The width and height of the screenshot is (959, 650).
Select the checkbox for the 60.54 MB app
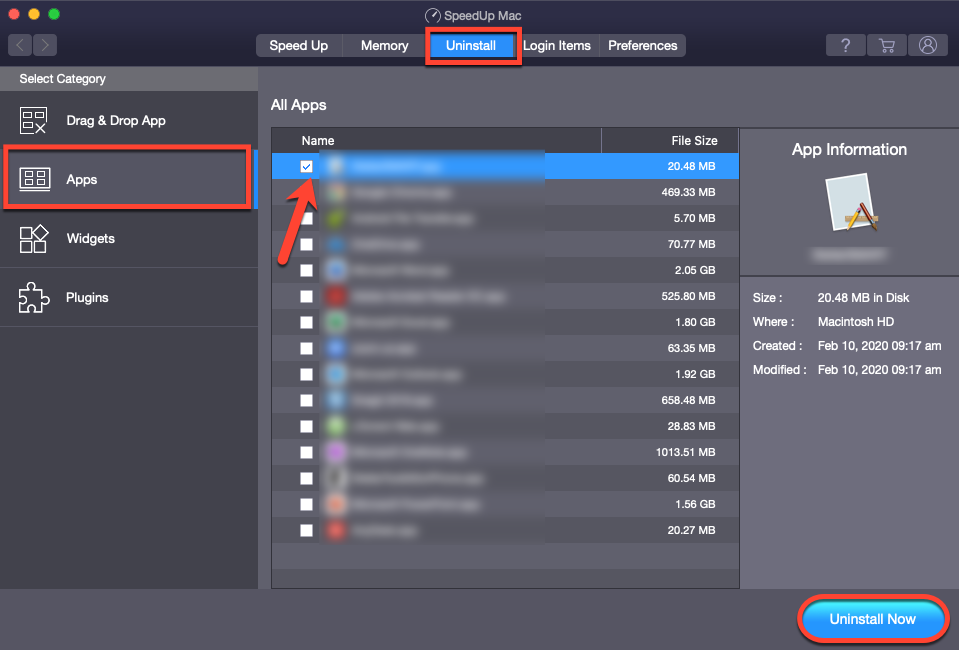(x=306, y=478)
